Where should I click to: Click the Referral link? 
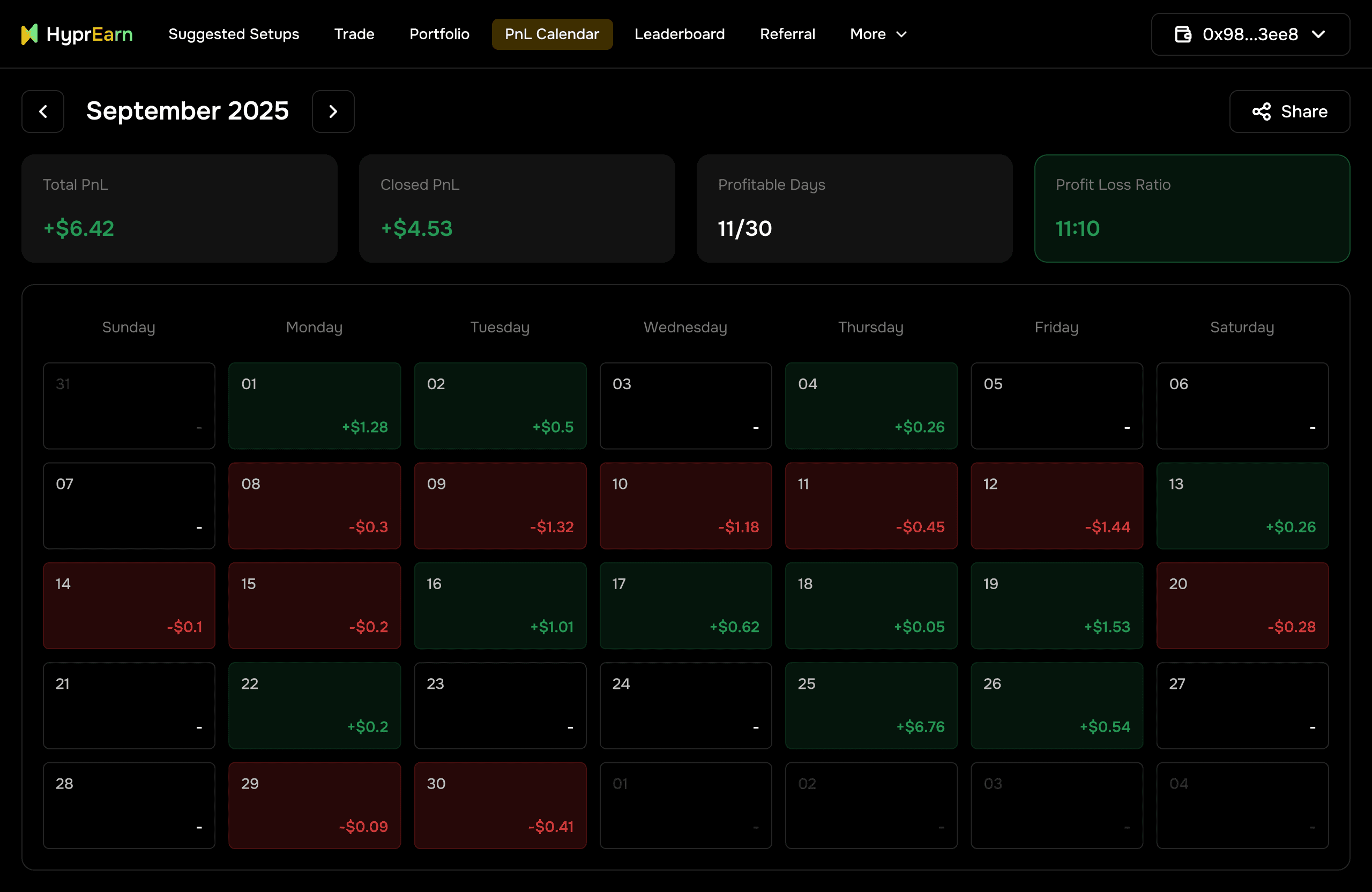(x=787, y=34)
